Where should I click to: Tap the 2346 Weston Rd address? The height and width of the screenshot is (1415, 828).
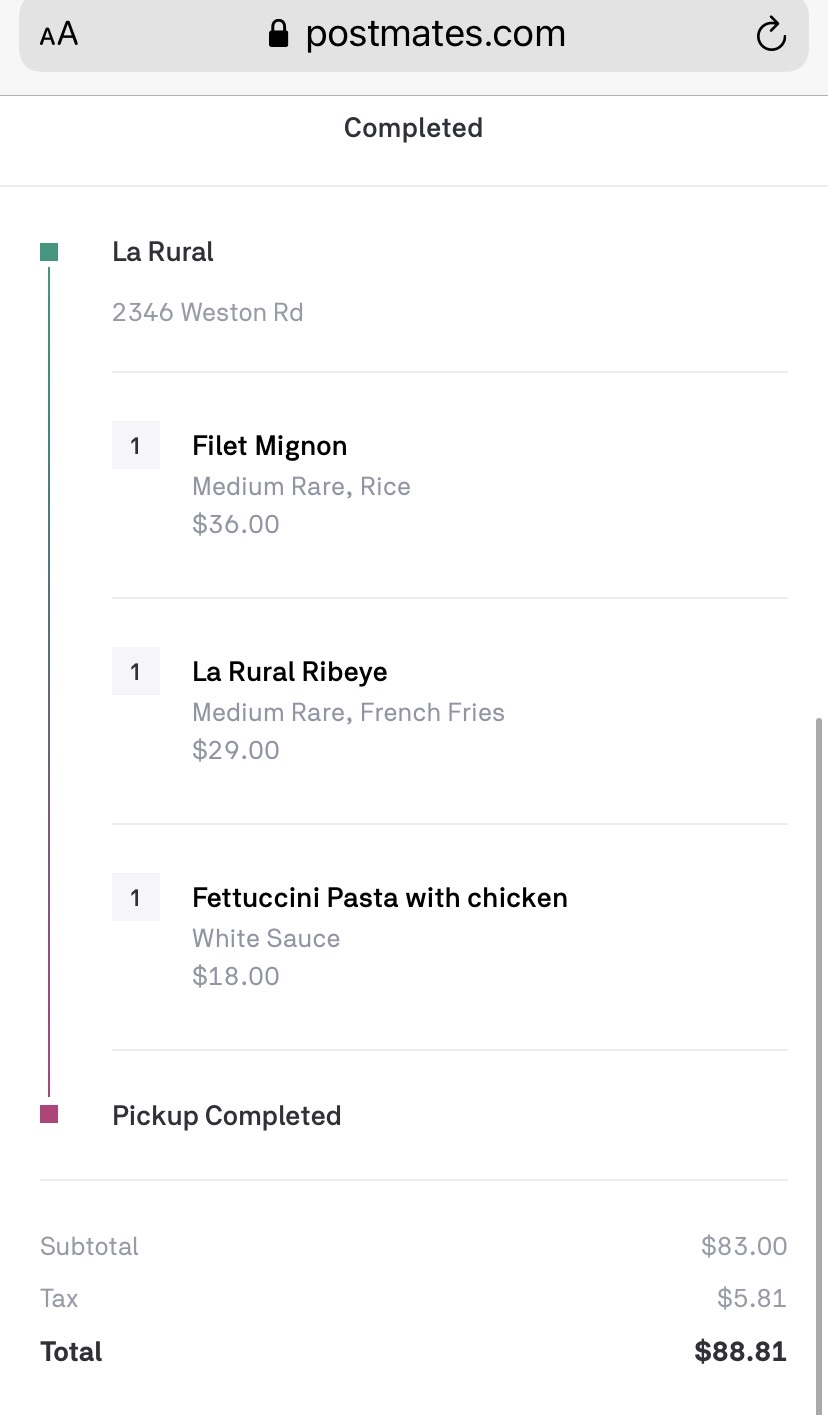207,312
